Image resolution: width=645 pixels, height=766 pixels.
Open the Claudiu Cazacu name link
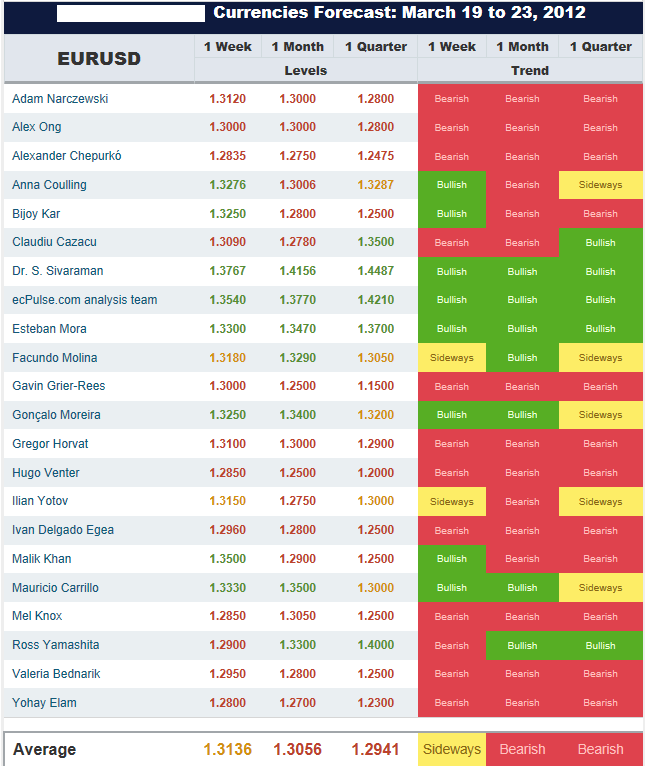54,242
